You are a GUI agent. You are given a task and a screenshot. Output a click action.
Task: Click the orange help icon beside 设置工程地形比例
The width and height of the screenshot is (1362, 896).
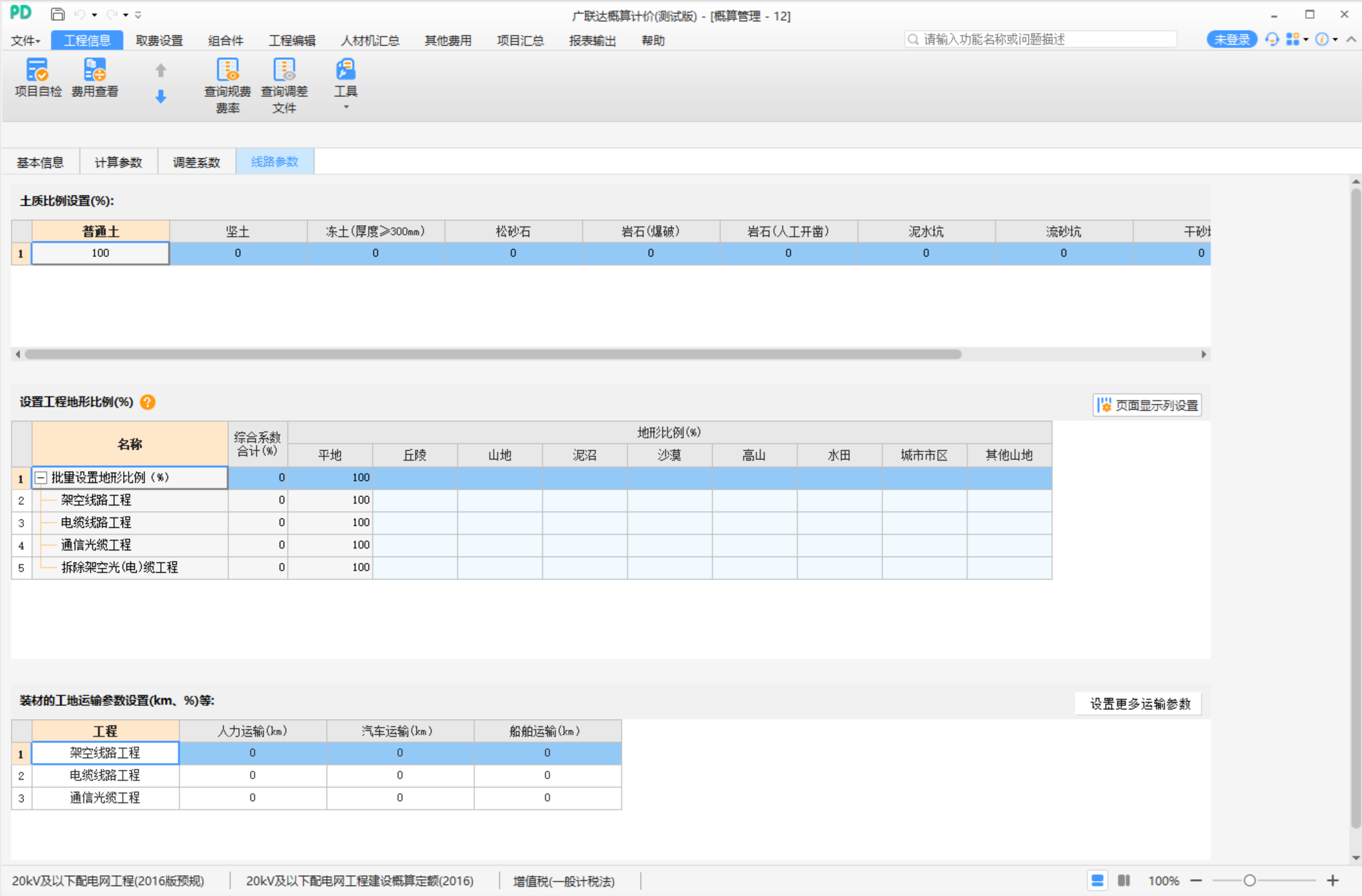tap(148, 402)
